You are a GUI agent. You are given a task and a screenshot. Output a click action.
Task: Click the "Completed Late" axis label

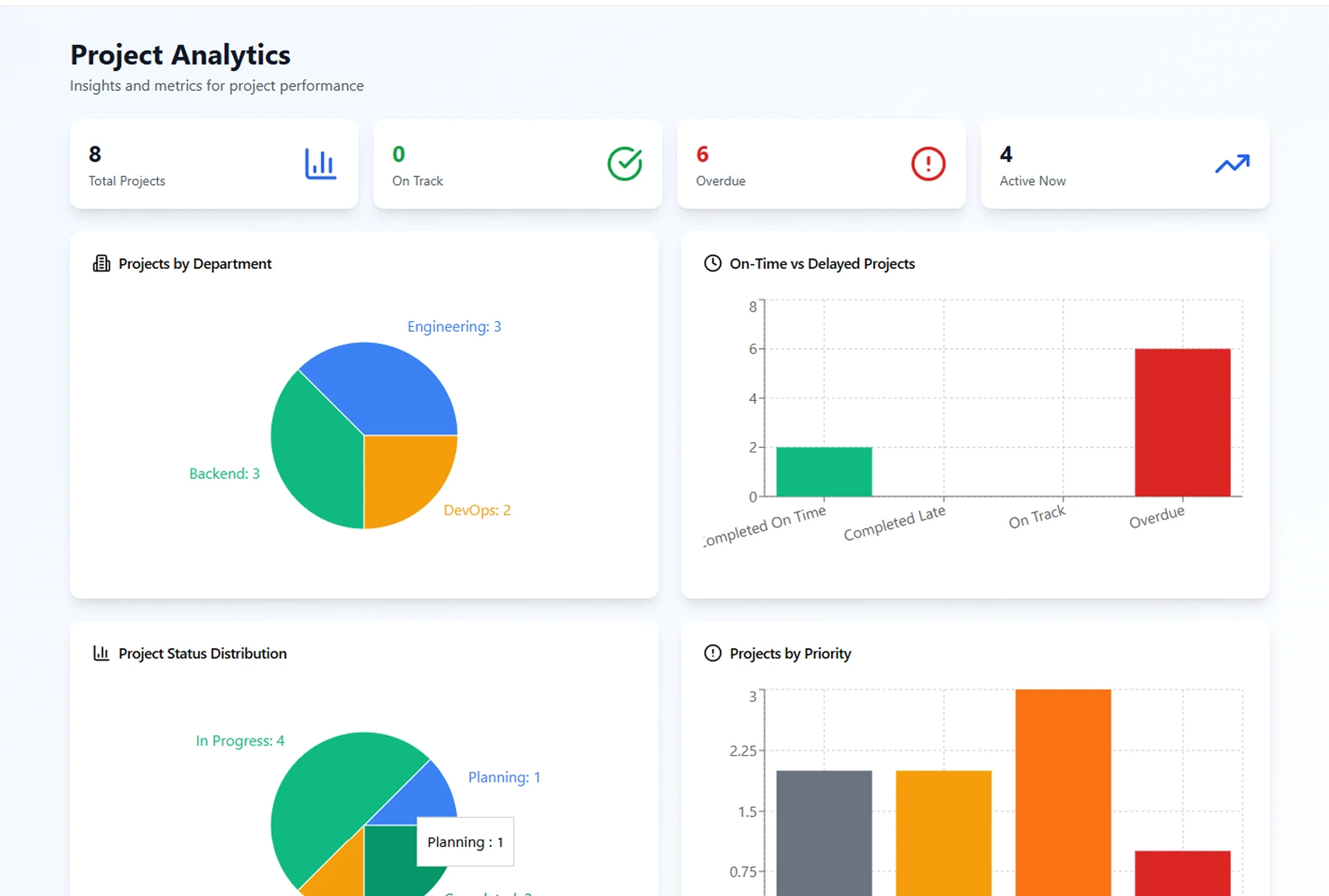pyautogui.click(x=894, y=524)
